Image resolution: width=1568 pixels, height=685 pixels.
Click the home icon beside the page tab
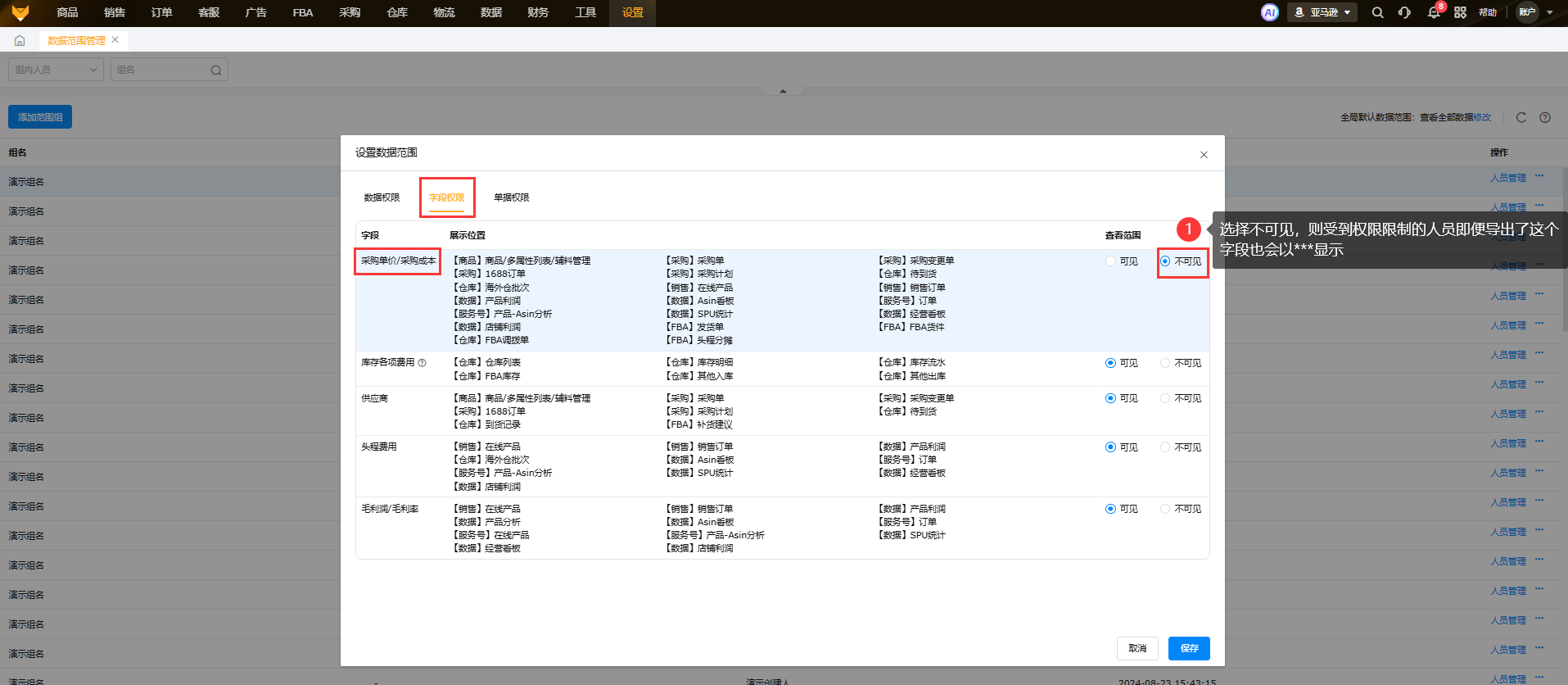(x=20, y=40)
